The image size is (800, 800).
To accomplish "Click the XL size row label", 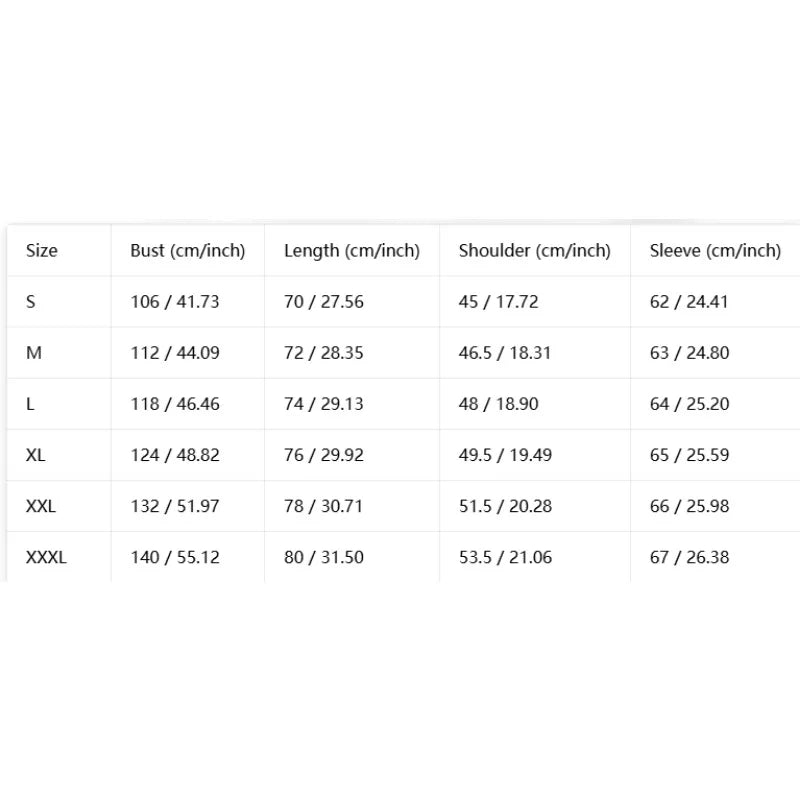I will (x=36, y=455).
